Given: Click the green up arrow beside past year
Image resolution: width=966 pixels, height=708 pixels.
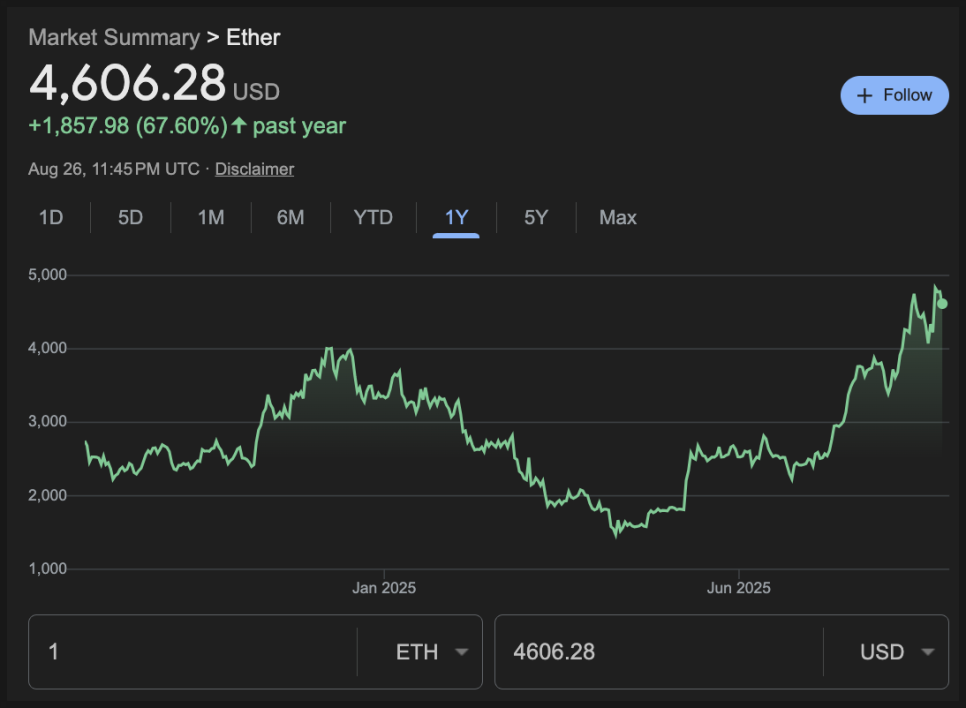Looking at the screenshot, I should [239, 126].
